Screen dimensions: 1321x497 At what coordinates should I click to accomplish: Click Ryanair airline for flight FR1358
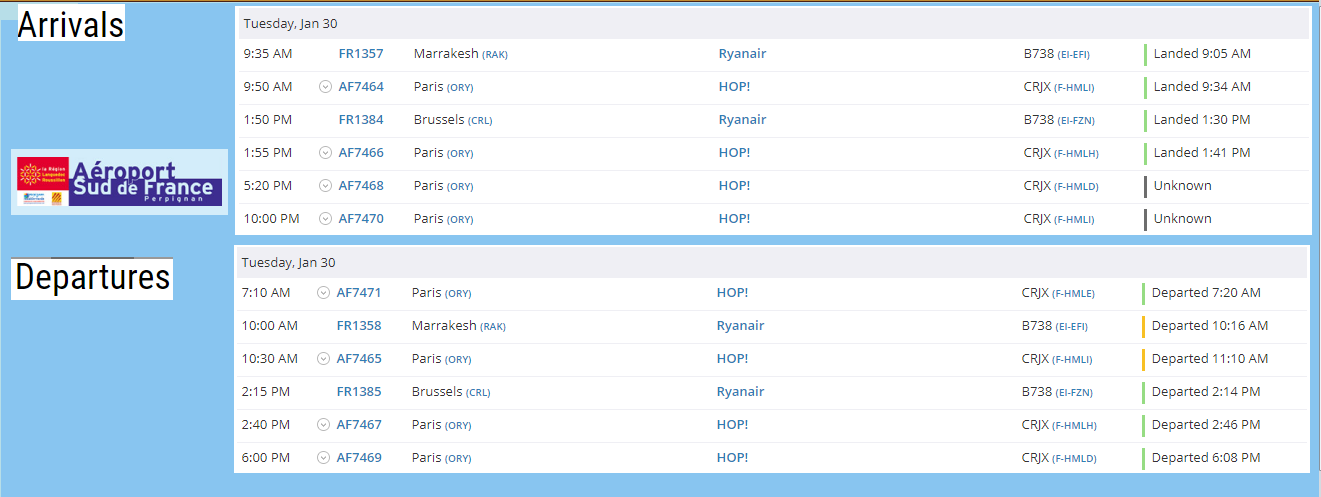740,326
